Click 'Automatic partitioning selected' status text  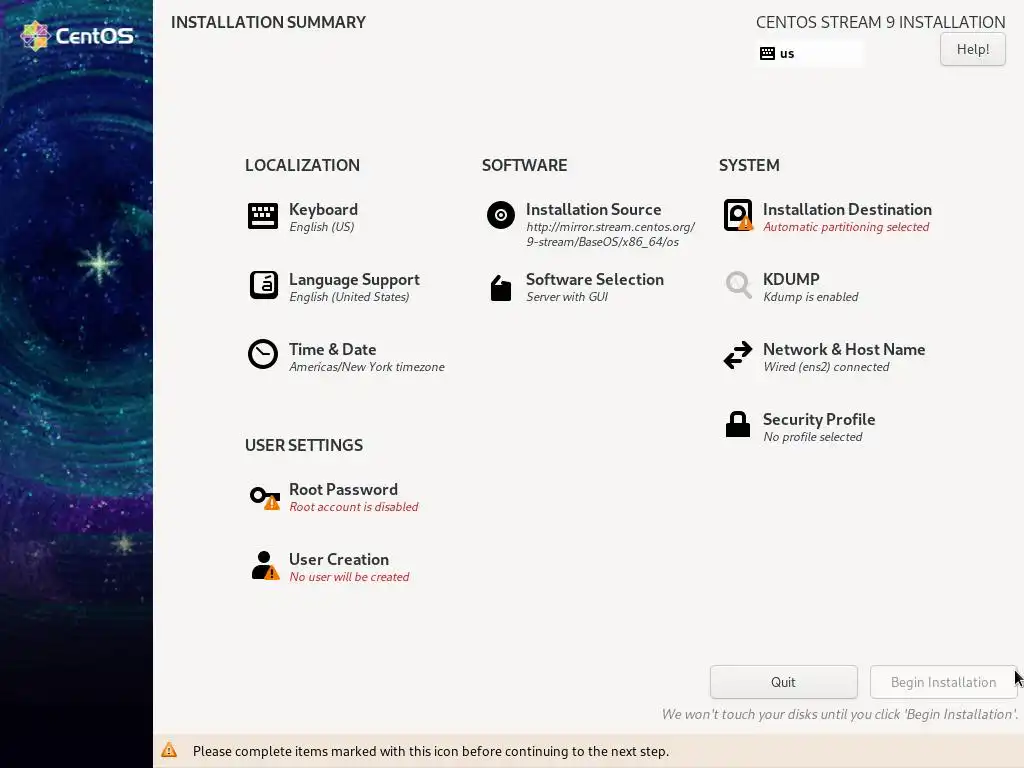846,227
